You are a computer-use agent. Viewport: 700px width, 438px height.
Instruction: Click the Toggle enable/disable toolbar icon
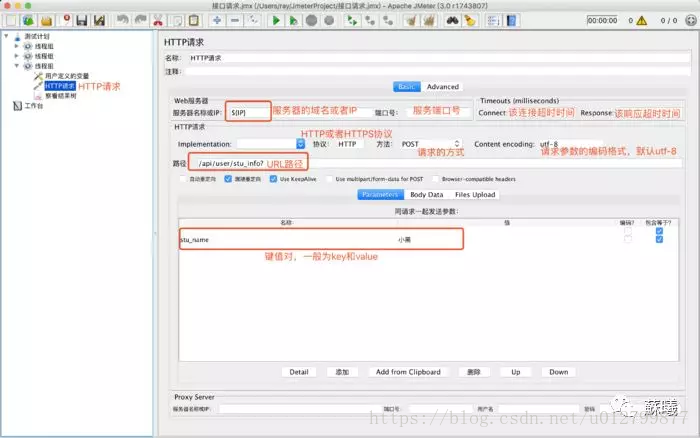253,21
